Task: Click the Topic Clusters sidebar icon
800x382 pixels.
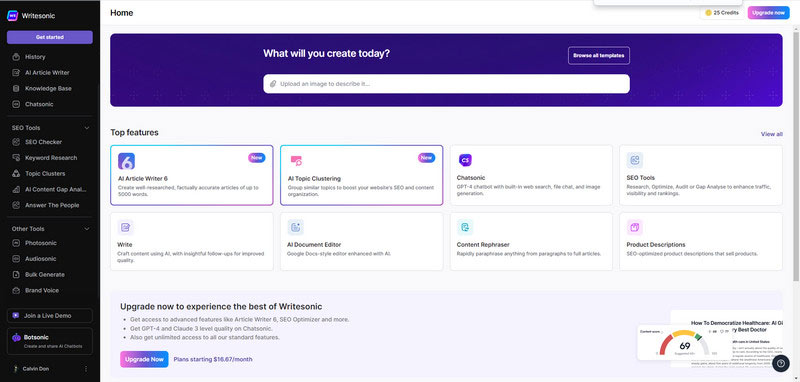Action: tap(16, 173)
